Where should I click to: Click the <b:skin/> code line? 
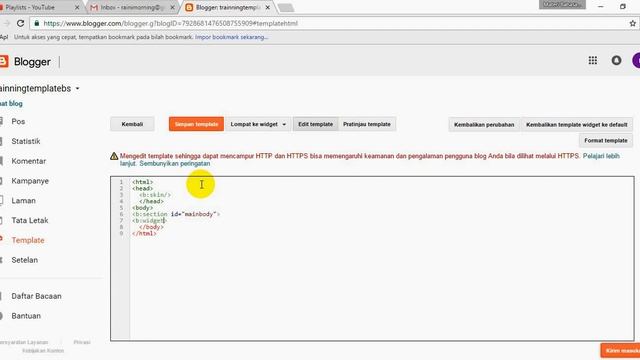tap(155, 195)
